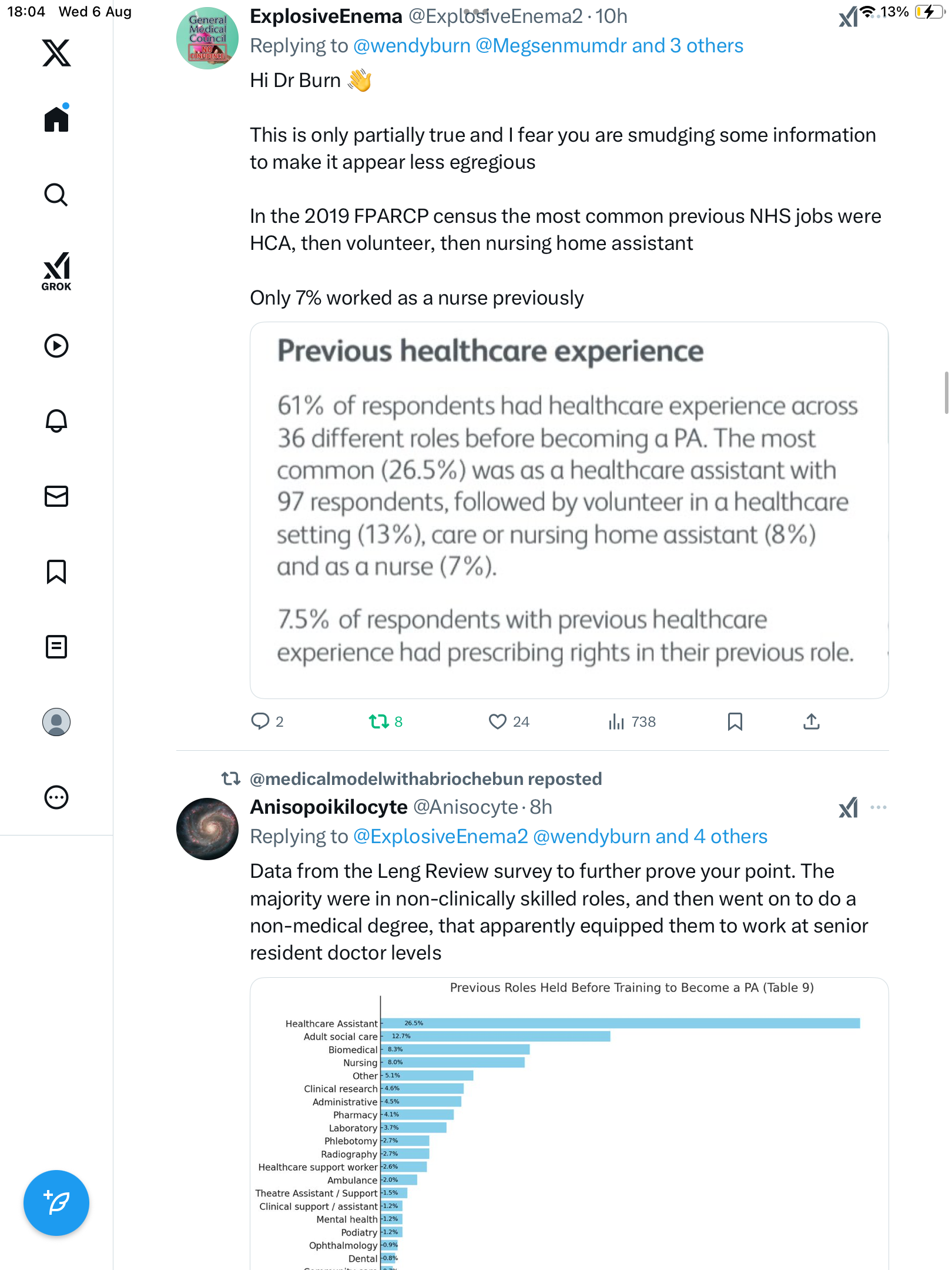Open the sidebar Bookmarks page
Screen dimensions: 952x1270
coord(56,571)
